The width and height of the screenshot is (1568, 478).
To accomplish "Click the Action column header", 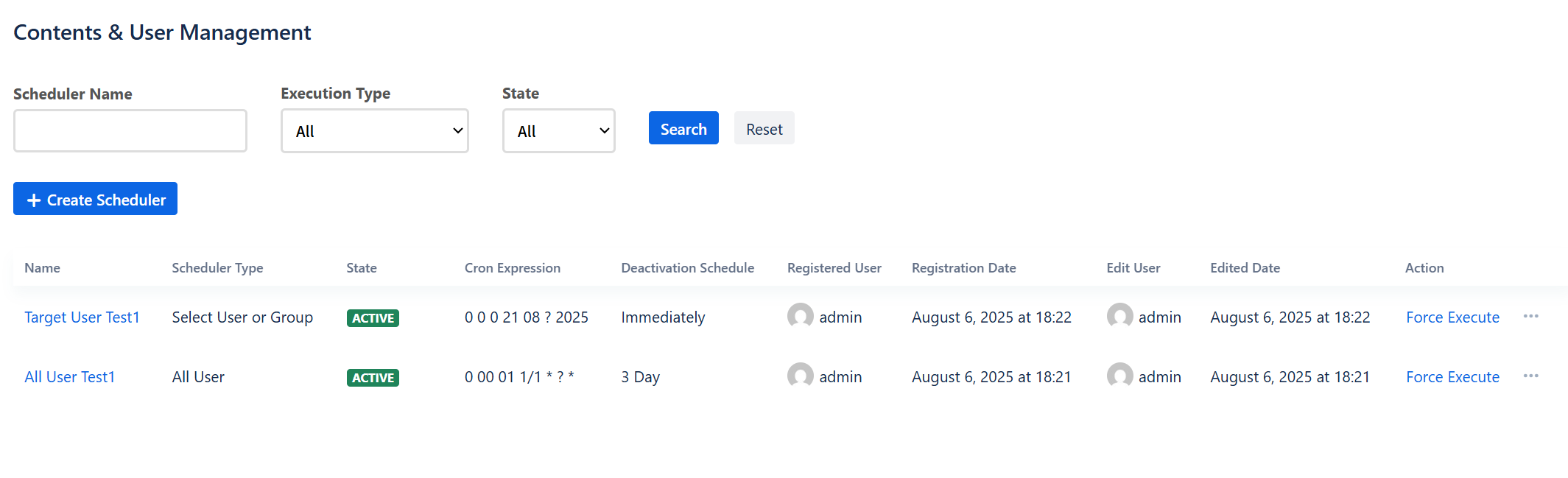I will (x=1424, y=268).
